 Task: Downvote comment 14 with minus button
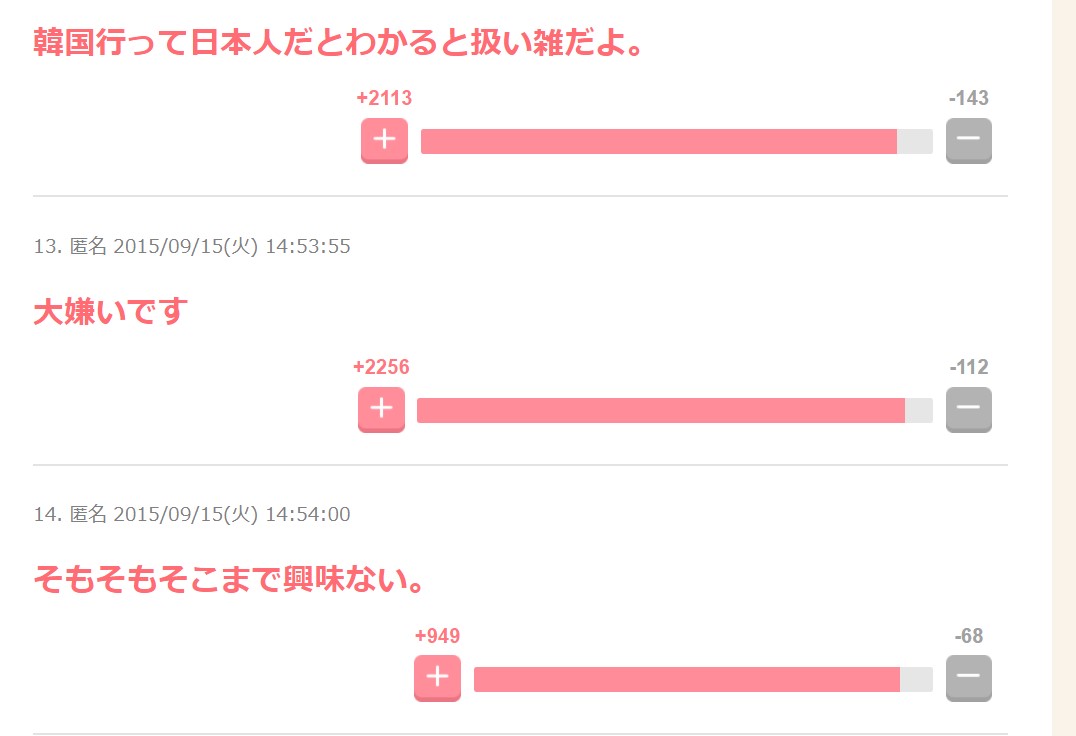click(x=968, y=677)
